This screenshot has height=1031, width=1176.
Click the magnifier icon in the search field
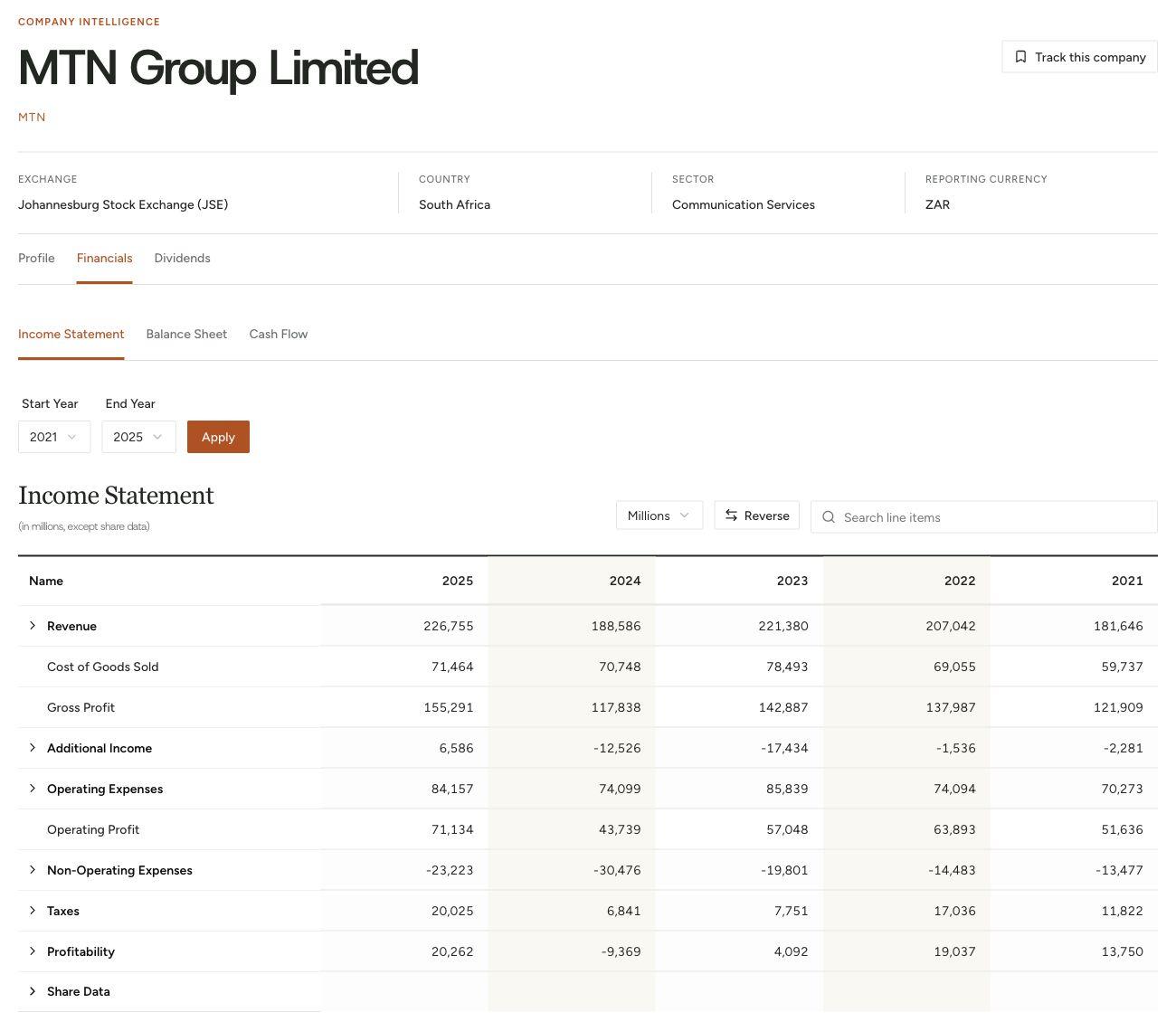(829, 517)
